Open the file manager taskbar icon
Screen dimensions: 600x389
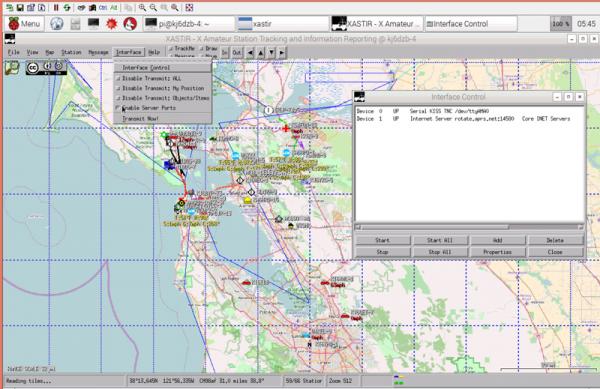coord(75,24)
